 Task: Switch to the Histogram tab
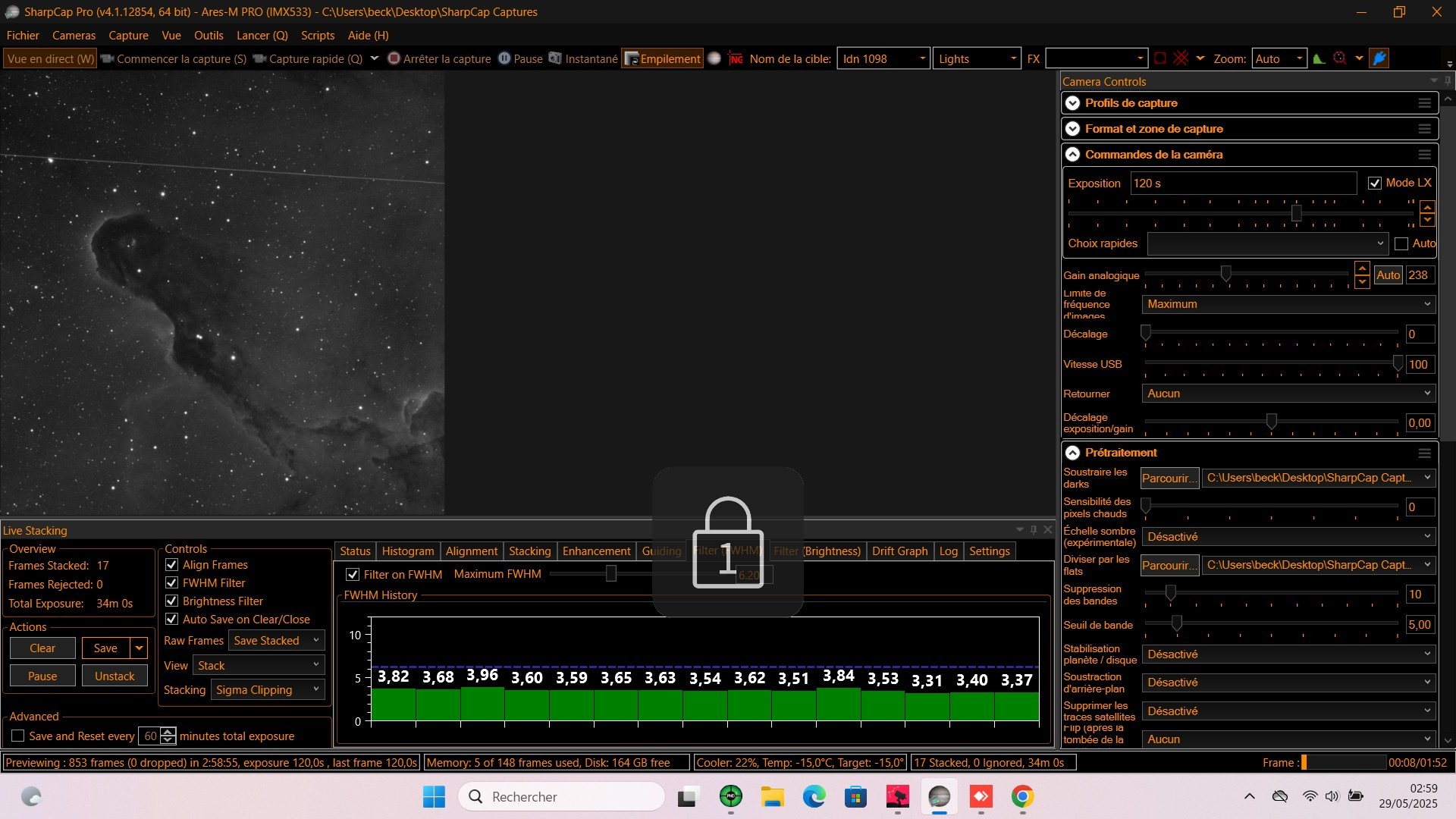point(408,551)
